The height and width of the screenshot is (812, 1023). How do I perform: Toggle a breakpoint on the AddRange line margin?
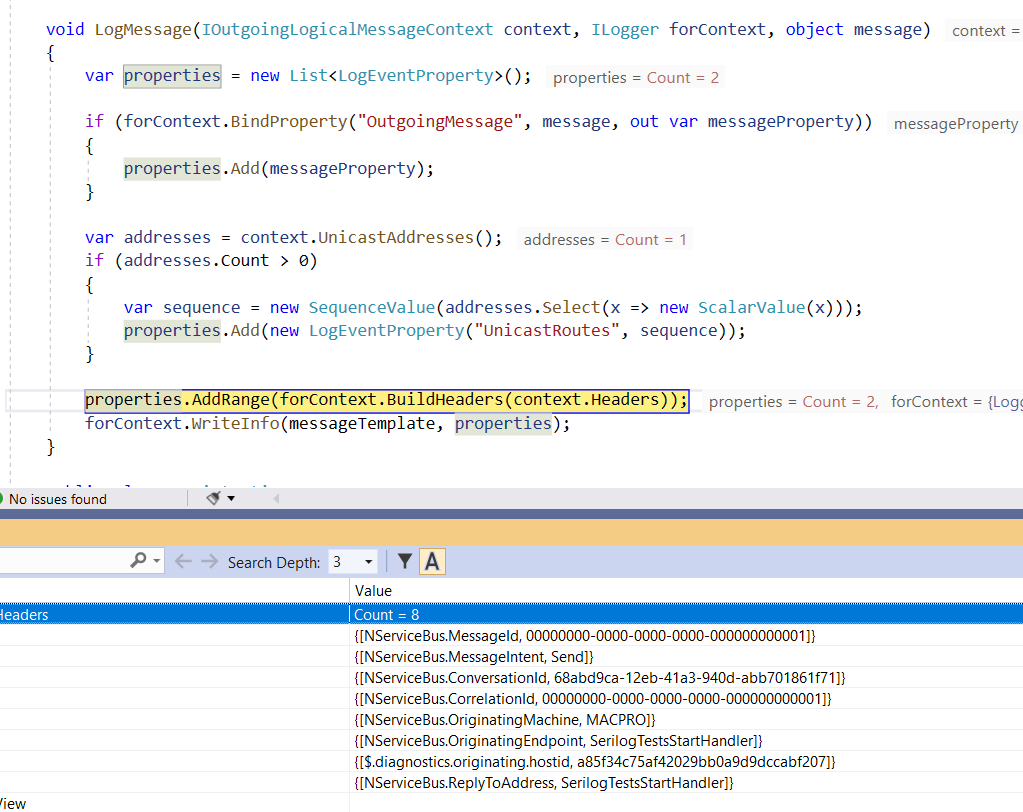click(10, 399)
